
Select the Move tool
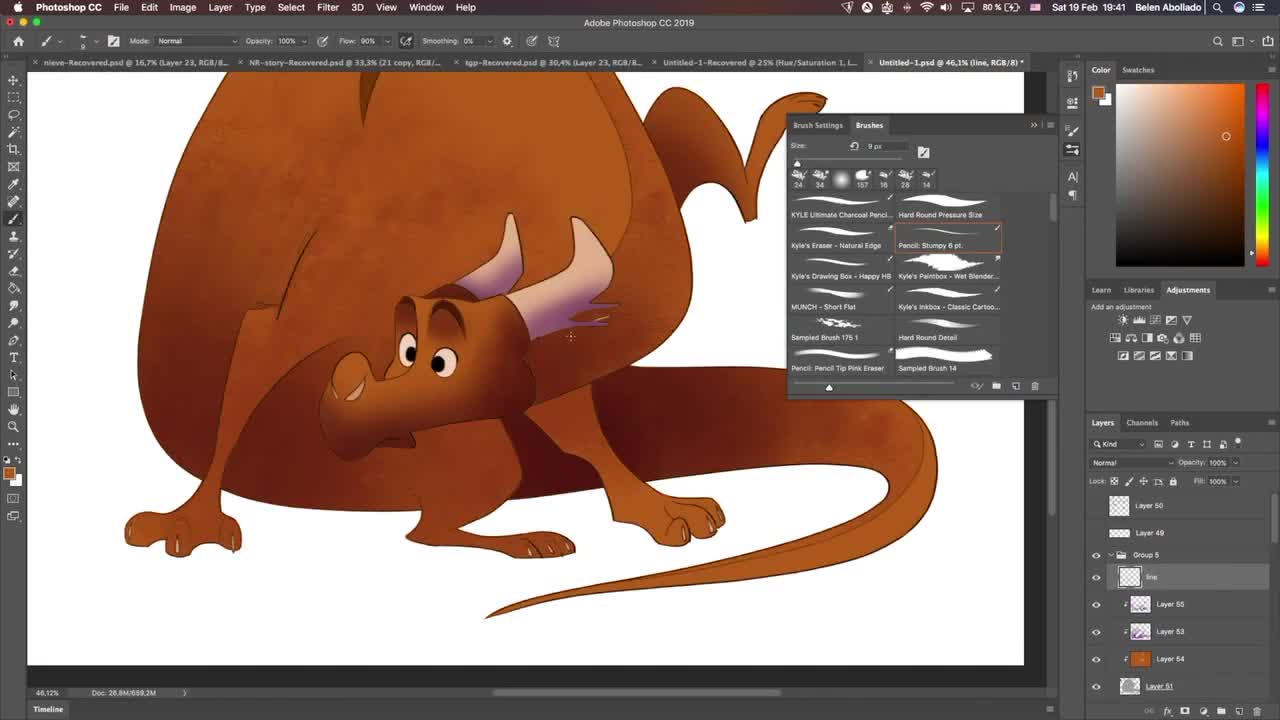coord(13,80)
